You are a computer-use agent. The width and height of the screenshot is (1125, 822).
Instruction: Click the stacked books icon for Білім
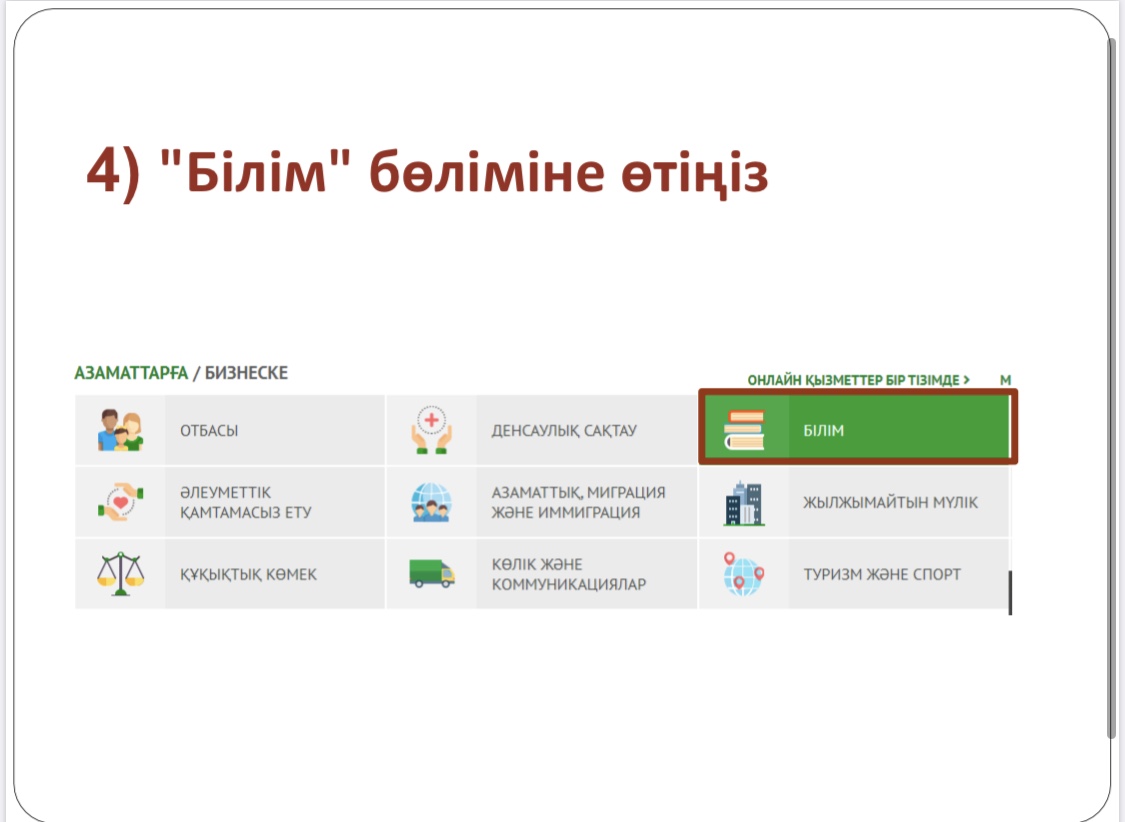744,430
